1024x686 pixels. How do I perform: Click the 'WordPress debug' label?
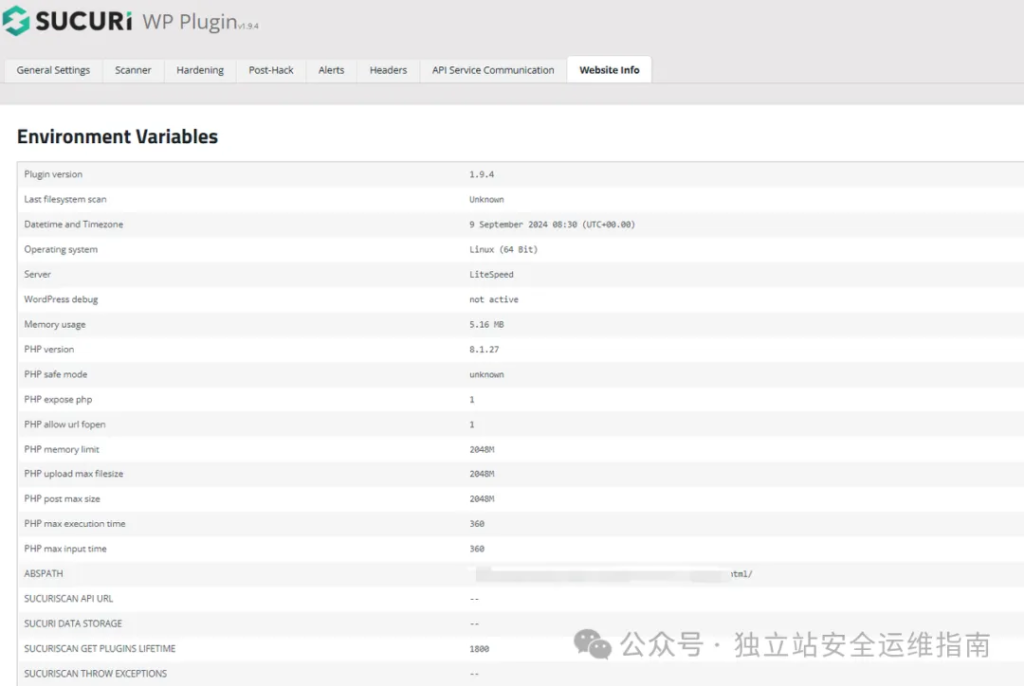pos(61,299)
